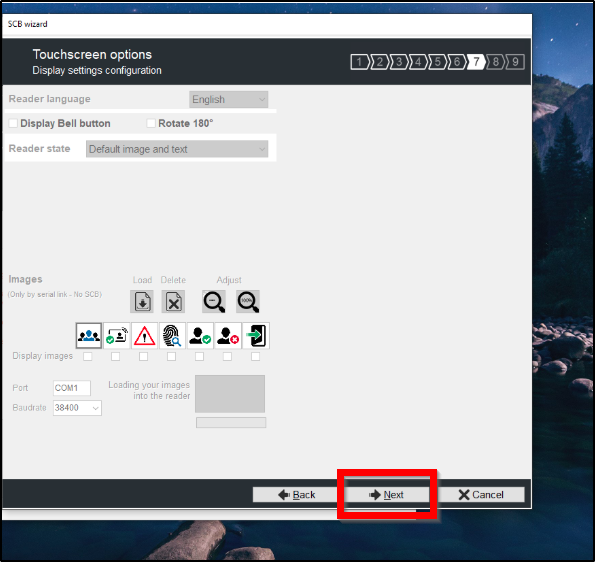595x562 pixels.
Task: Click the zoom out Adjust icon
Action: [x=214, y=302]
